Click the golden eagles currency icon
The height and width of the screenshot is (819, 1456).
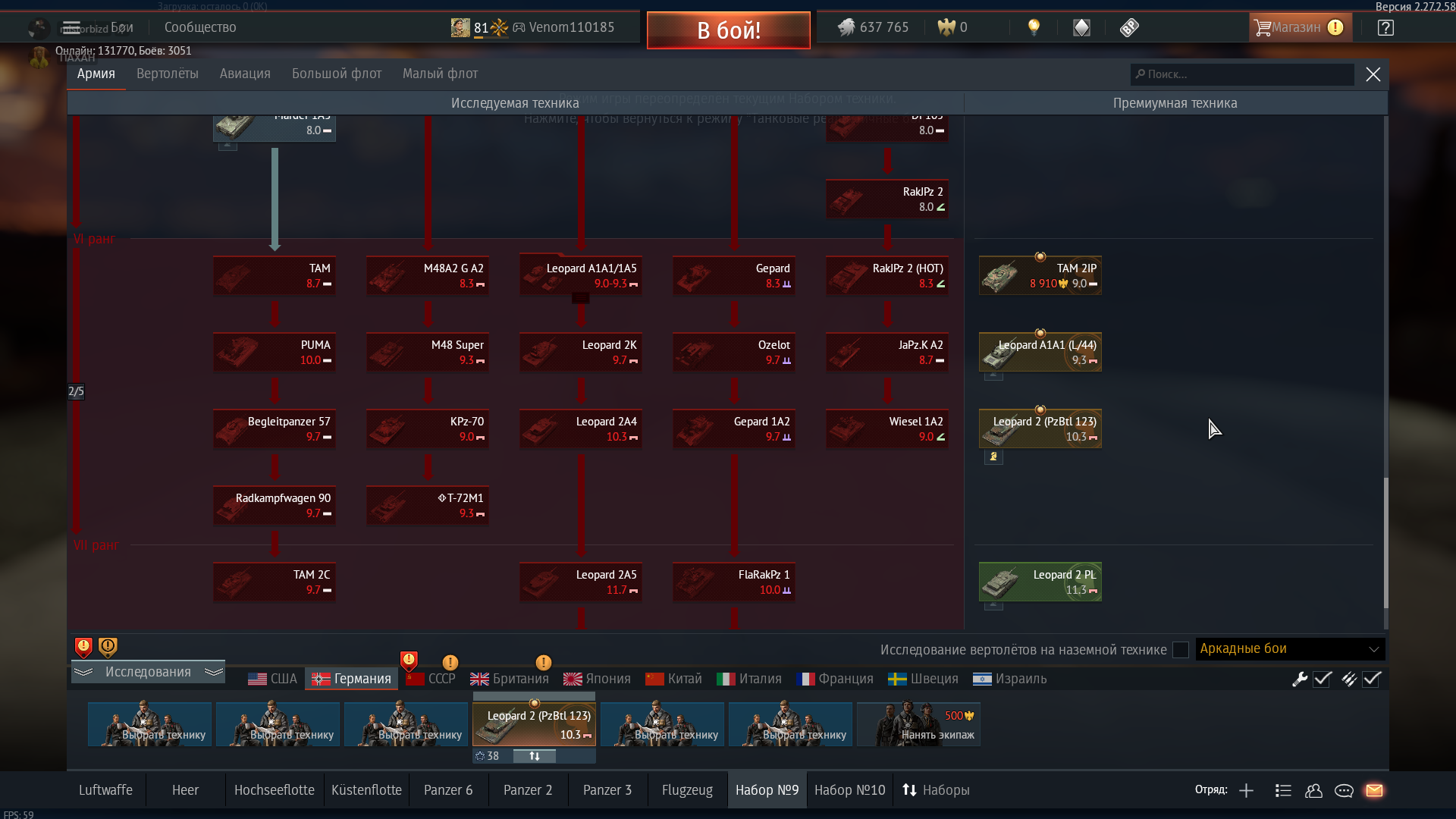click(946, 27)
